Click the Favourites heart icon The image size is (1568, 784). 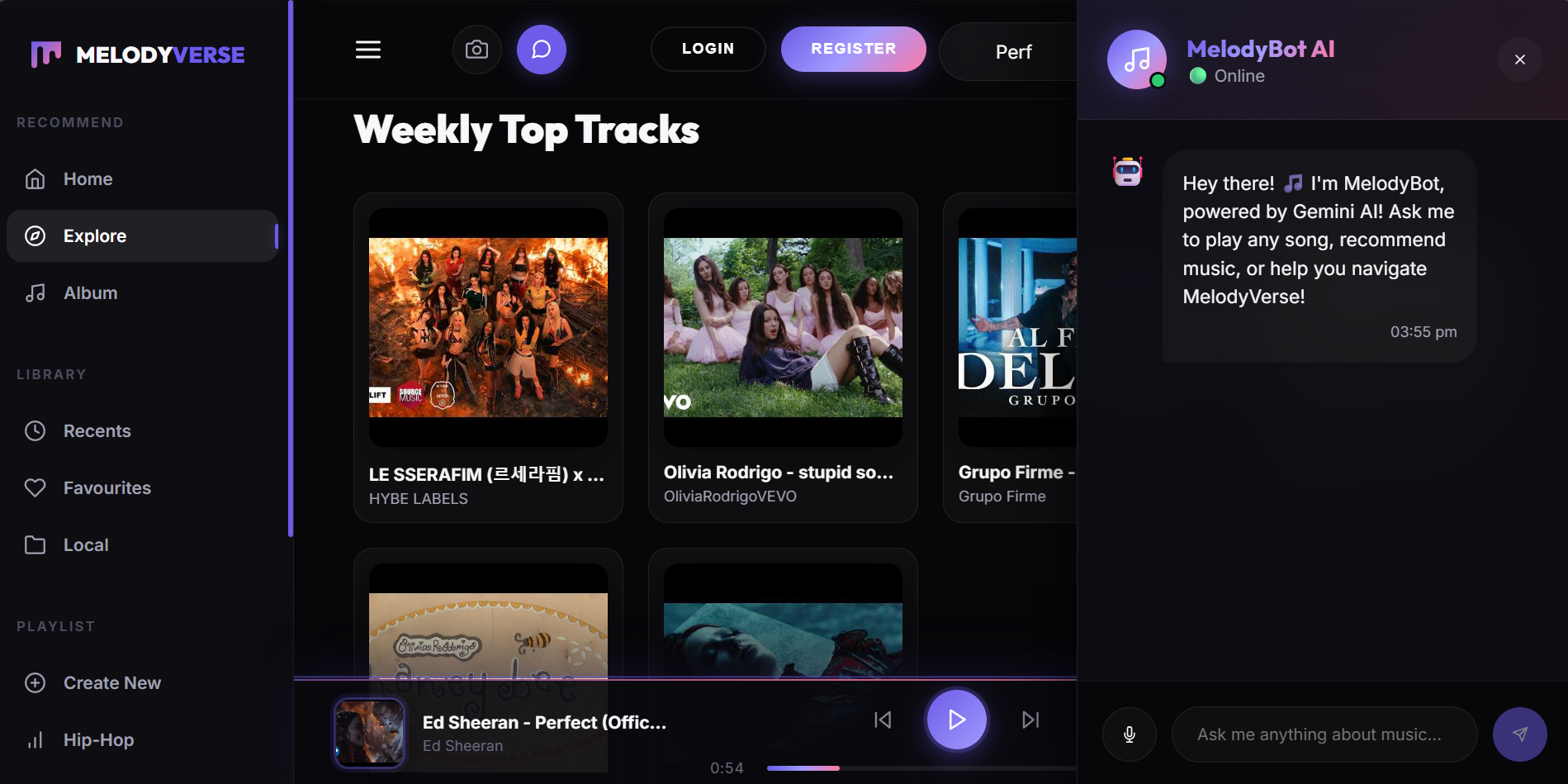click(35, 488)
